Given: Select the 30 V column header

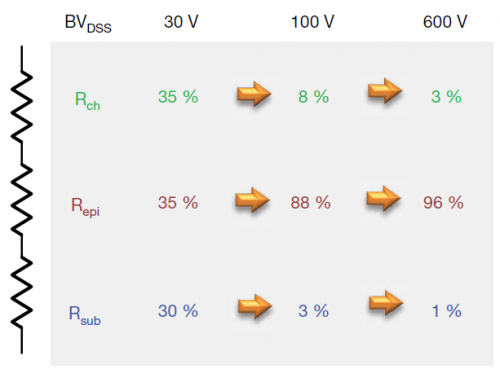Looking at the screenshot, I should click(181, 22).
